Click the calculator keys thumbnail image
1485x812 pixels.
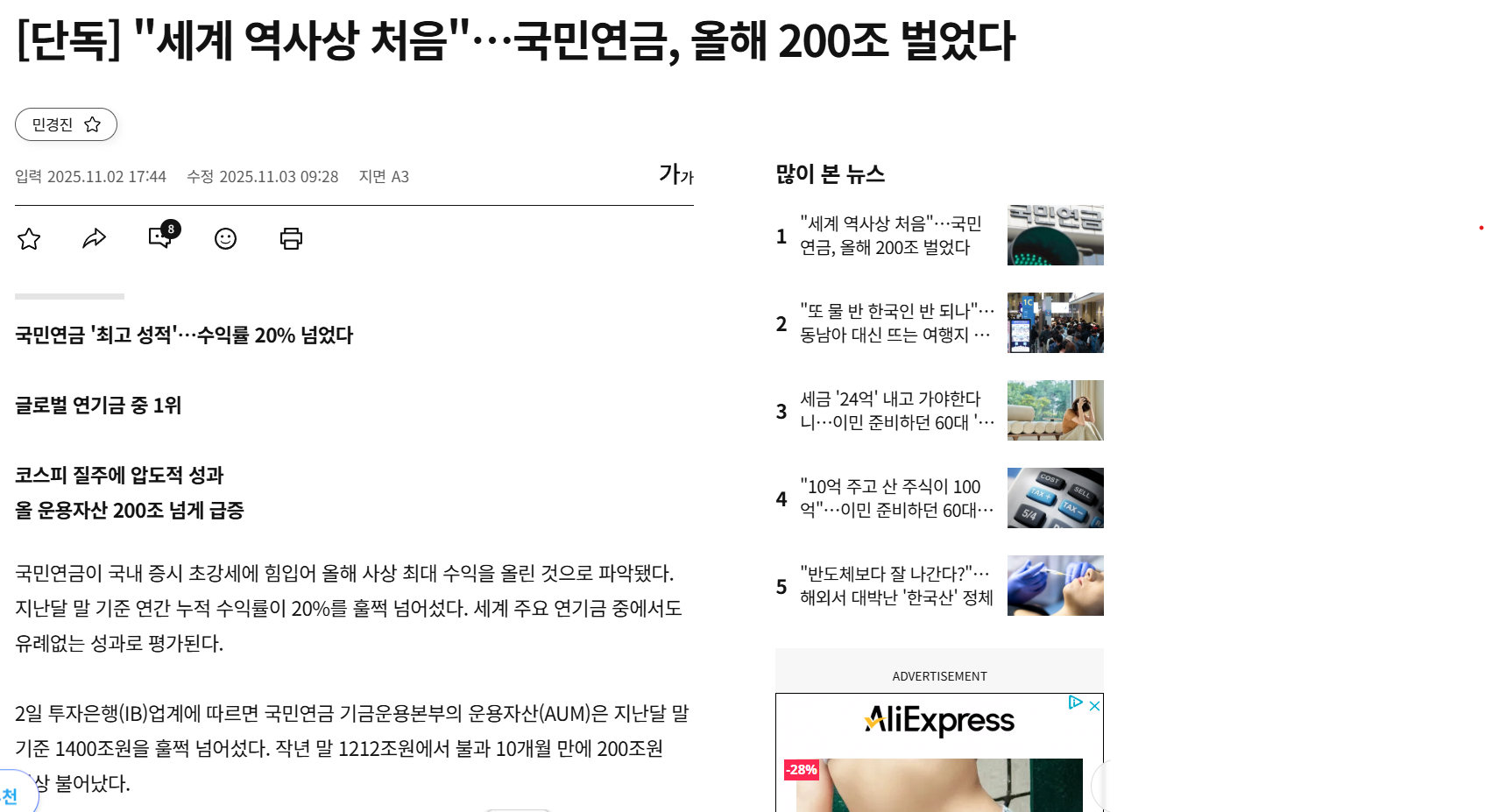[x=1055, y=498]
